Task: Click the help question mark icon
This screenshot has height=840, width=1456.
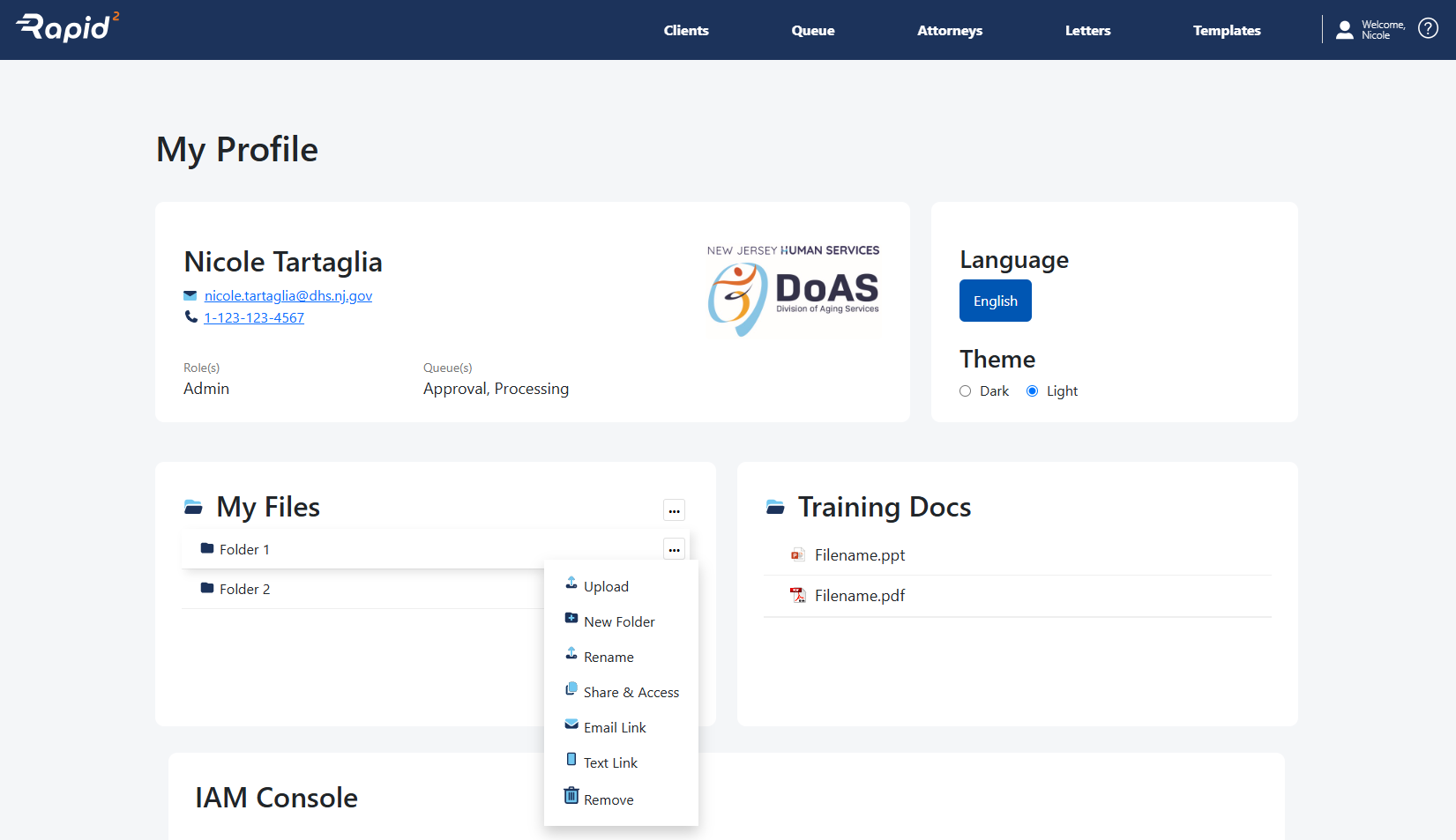Action: point(1428,29)
